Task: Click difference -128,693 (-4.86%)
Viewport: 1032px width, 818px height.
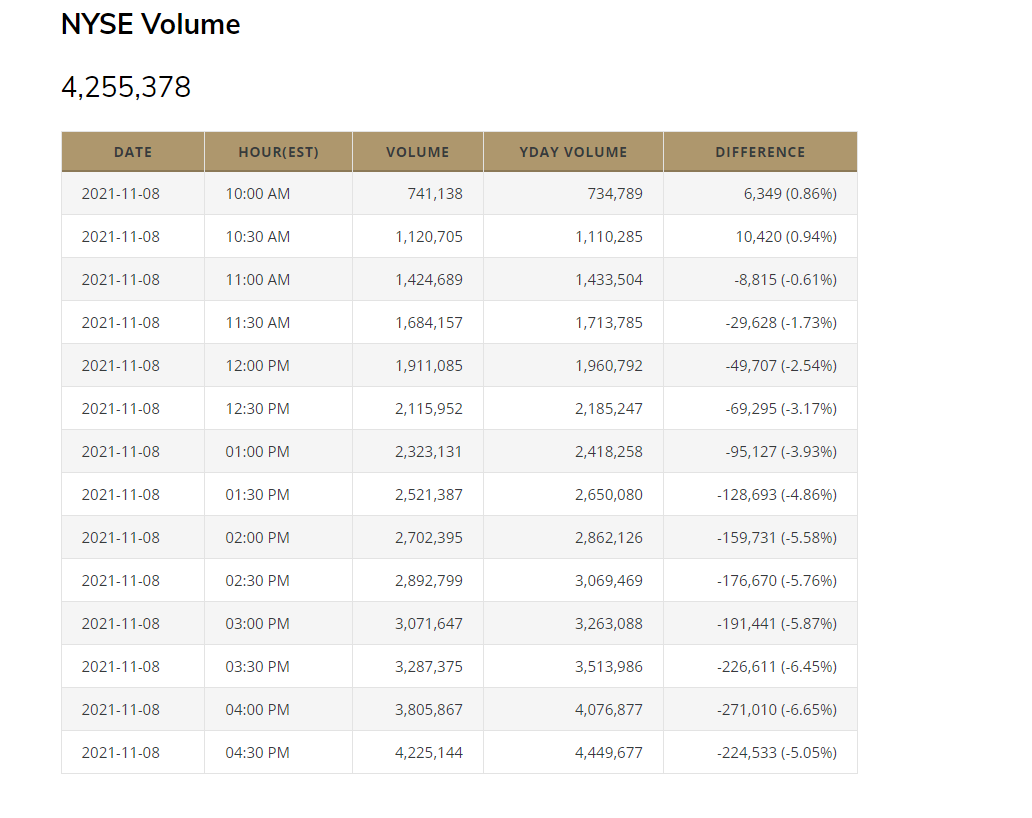Action: [777, 495]
